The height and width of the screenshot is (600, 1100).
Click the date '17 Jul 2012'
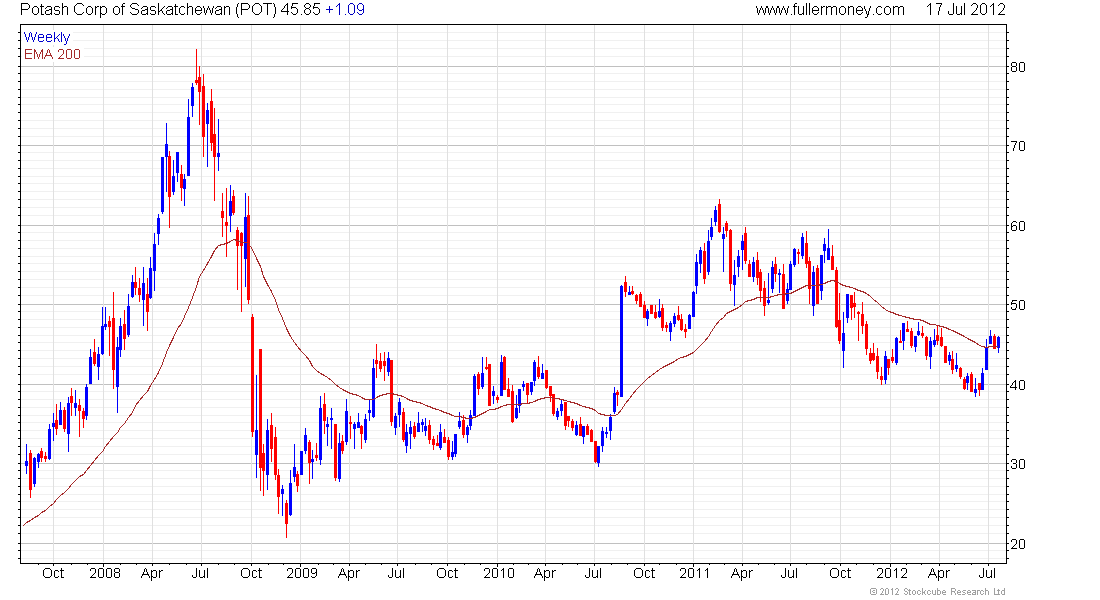pos(965,10)
